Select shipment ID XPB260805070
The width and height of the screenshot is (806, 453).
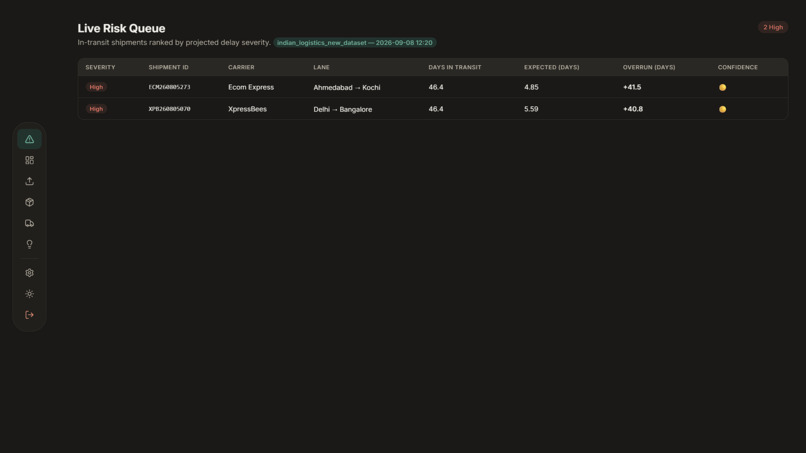170,109
